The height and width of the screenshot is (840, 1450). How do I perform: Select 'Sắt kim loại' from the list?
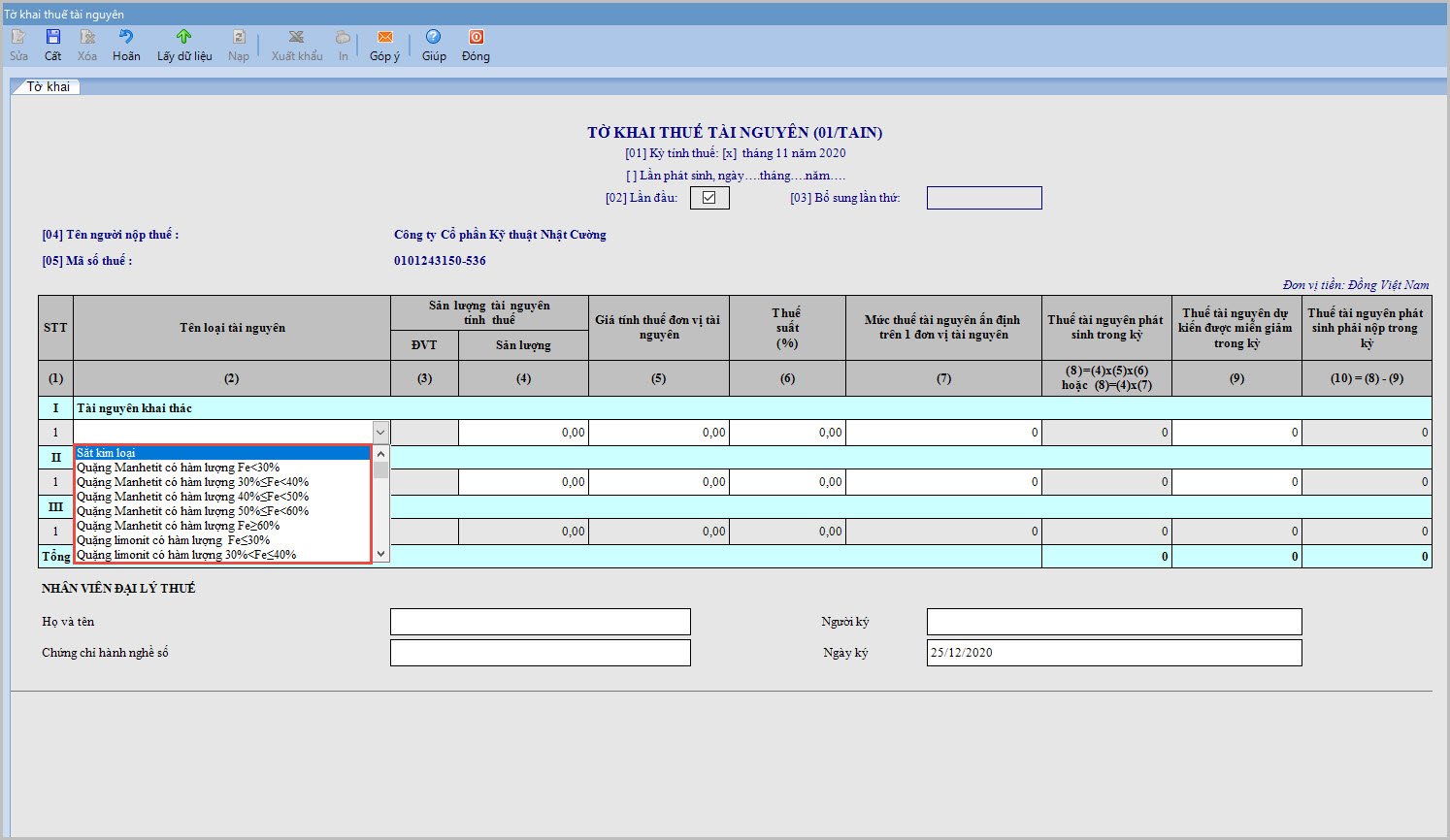click(222, 453)
